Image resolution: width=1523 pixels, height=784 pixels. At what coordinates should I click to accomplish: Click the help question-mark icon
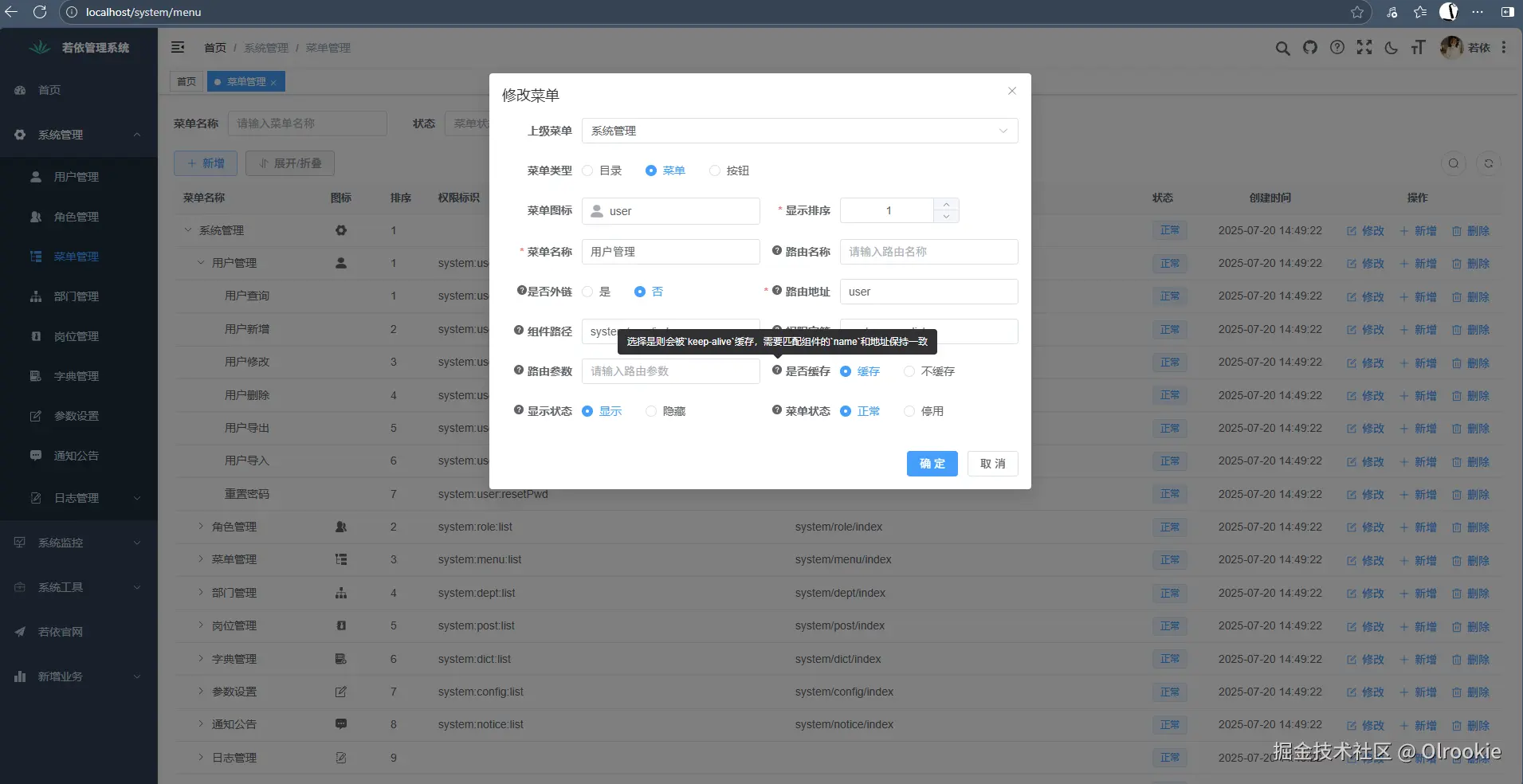point(1336,48)
